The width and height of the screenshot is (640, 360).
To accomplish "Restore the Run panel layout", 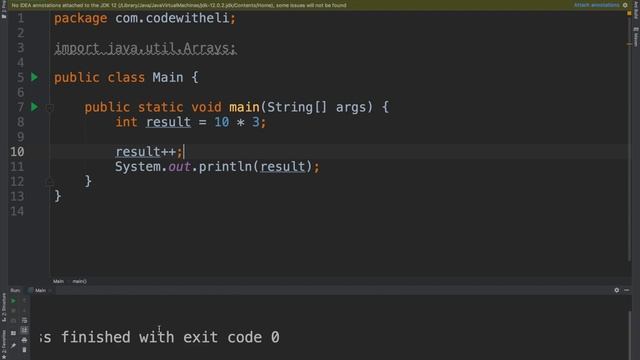I will [x=13, y=333].
